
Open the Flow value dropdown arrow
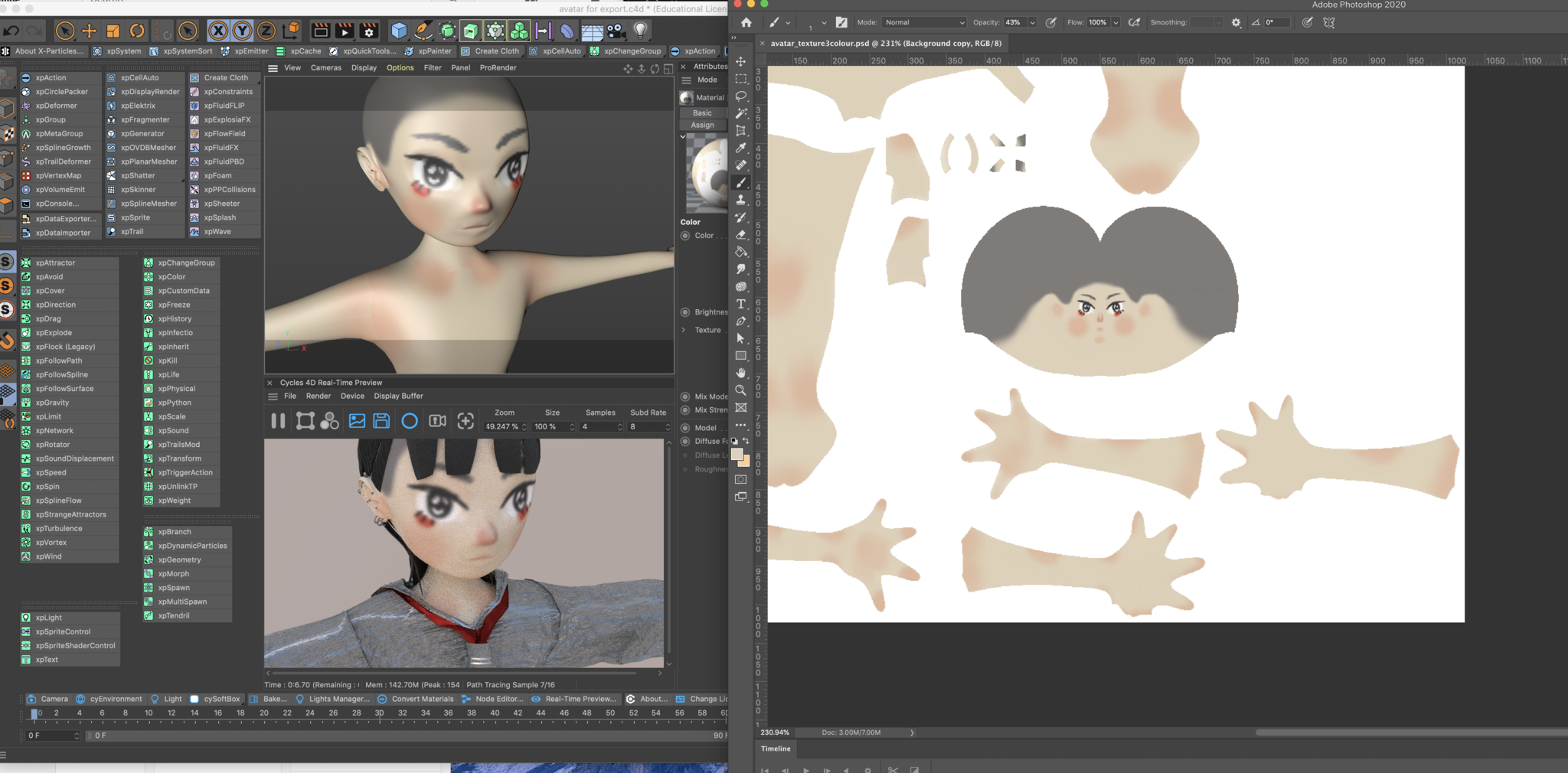click(x=1116, y=22)
